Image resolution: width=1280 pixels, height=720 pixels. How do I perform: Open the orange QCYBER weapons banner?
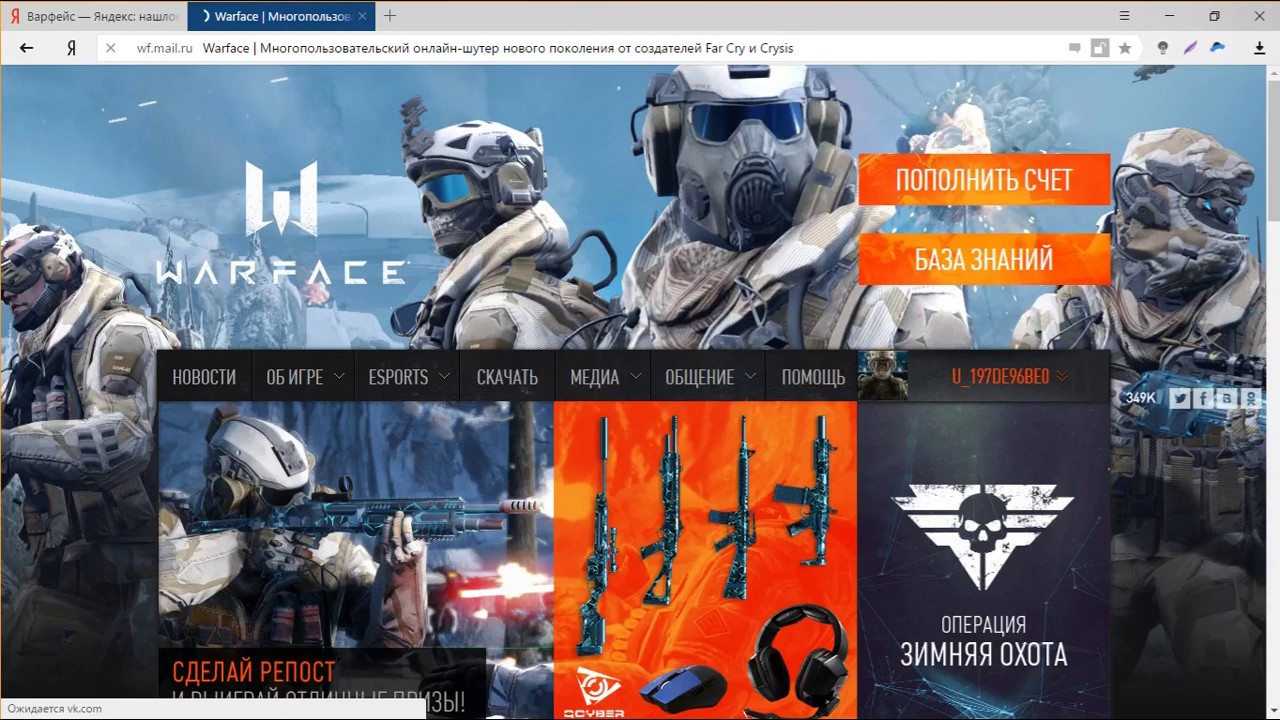[705, 560]
